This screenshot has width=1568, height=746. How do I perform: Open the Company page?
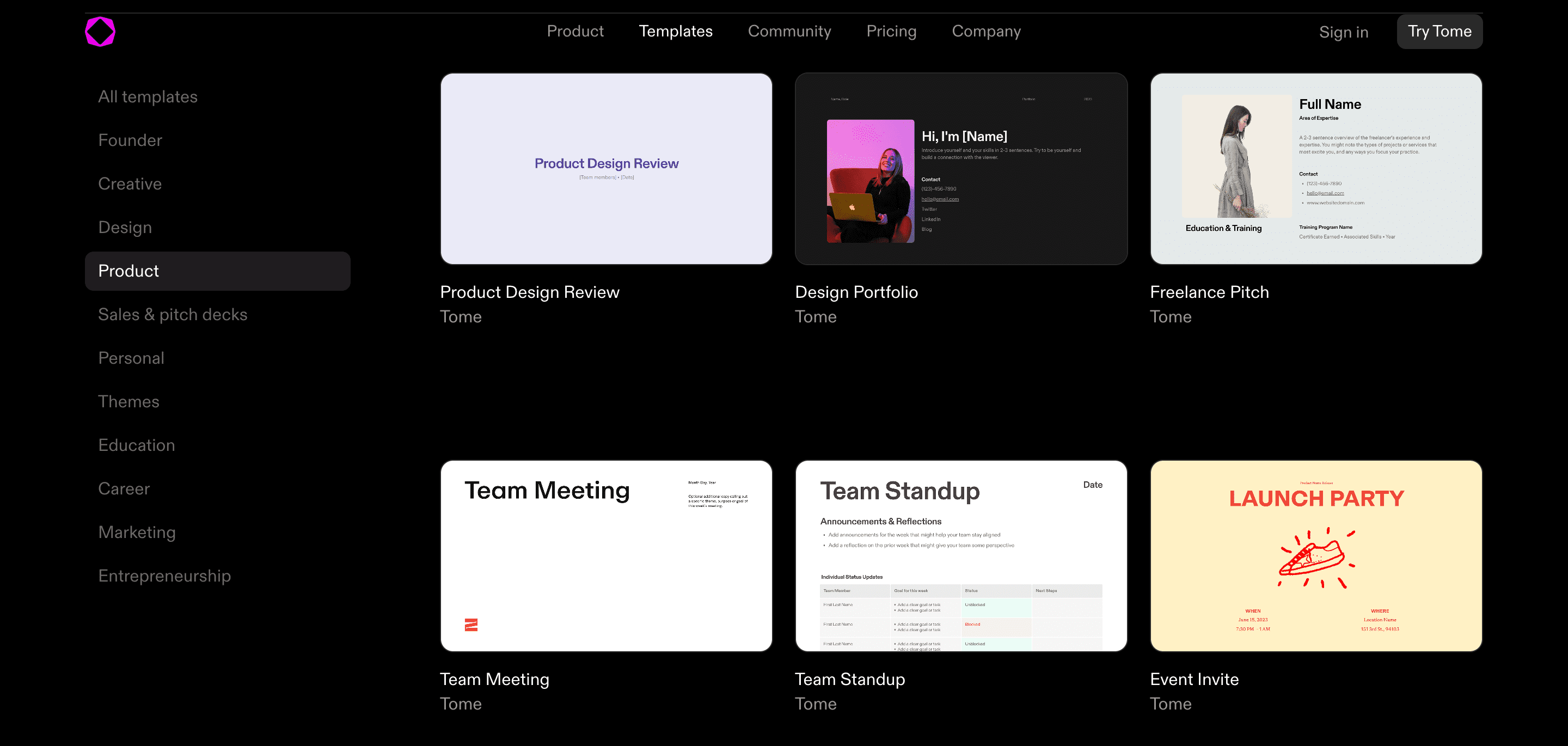coord(986,31)
